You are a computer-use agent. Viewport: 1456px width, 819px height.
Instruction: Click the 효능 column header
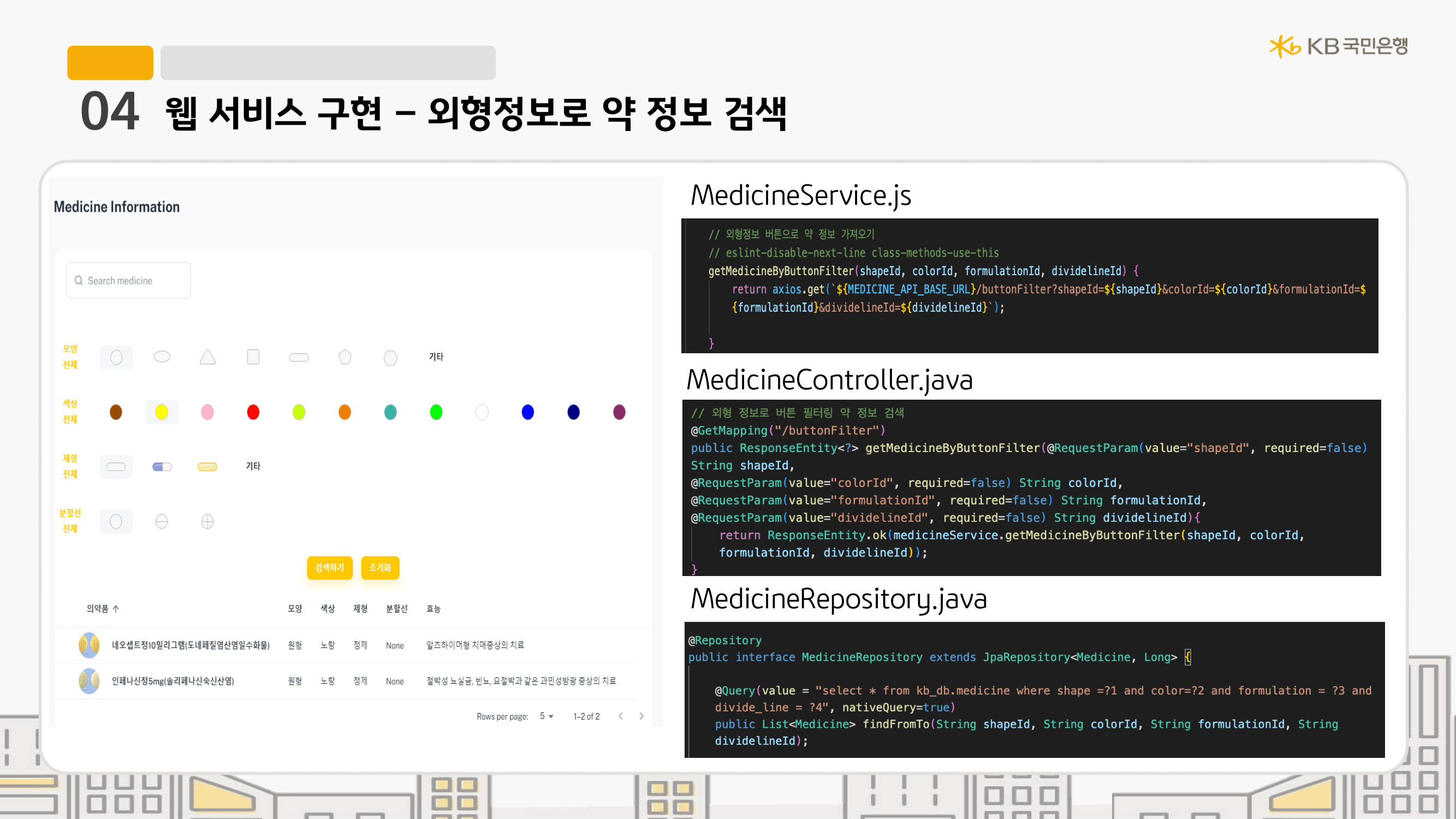pos(433,609)
